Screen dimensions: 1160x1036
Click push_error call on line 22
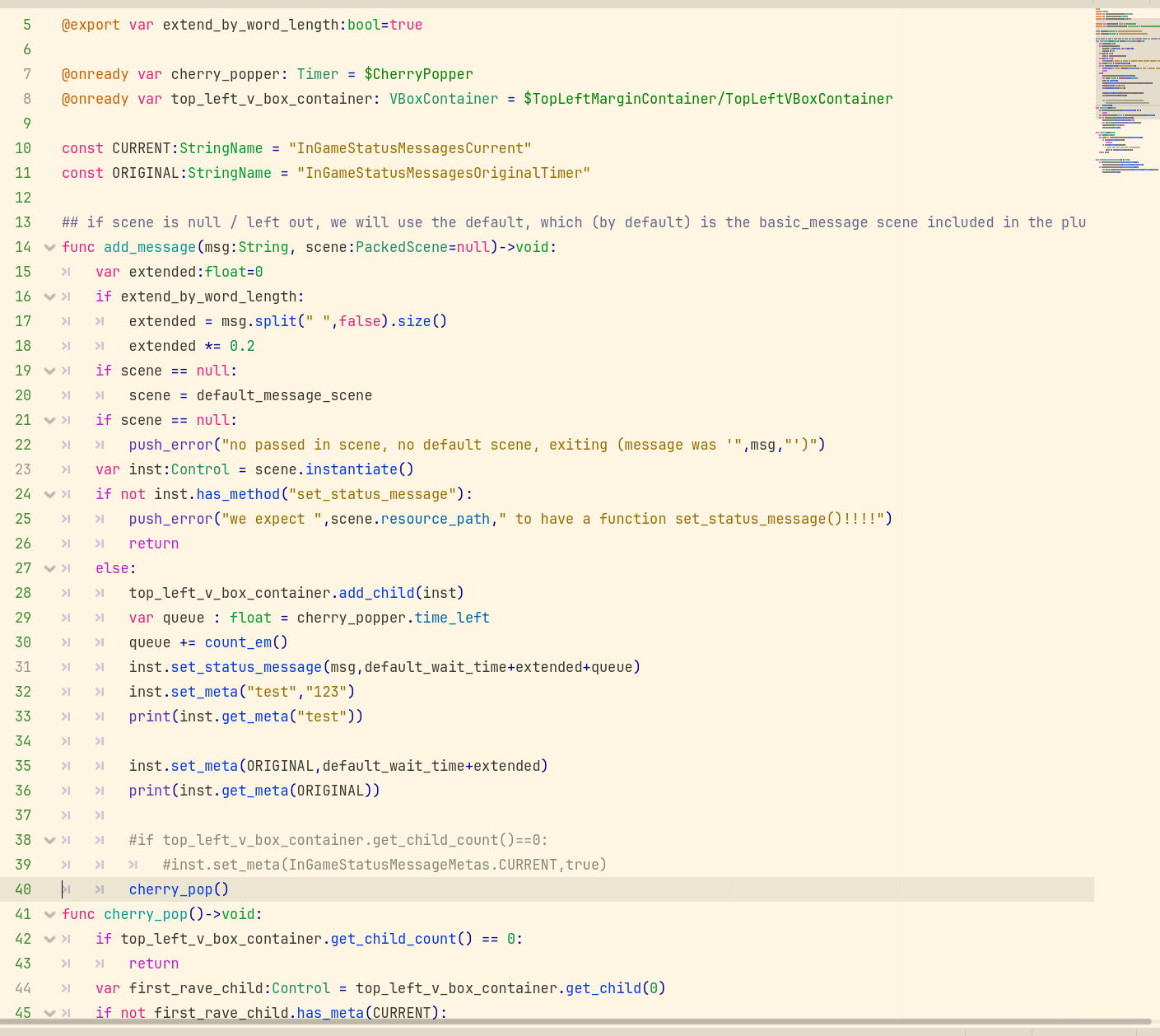coord(170,445)
